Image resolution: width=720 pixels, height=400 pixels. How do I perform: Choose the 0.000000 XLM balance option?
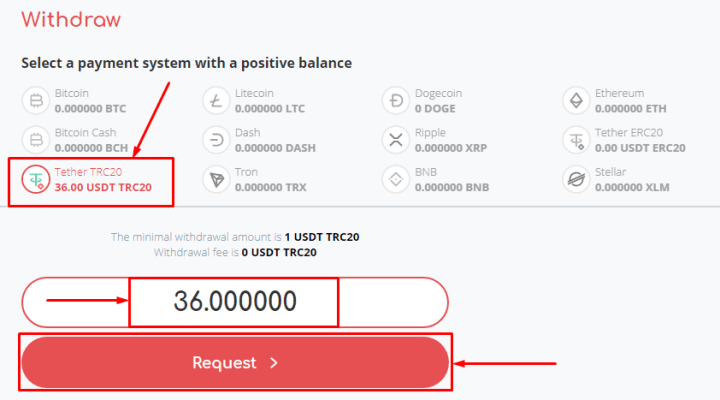point(633,186)
